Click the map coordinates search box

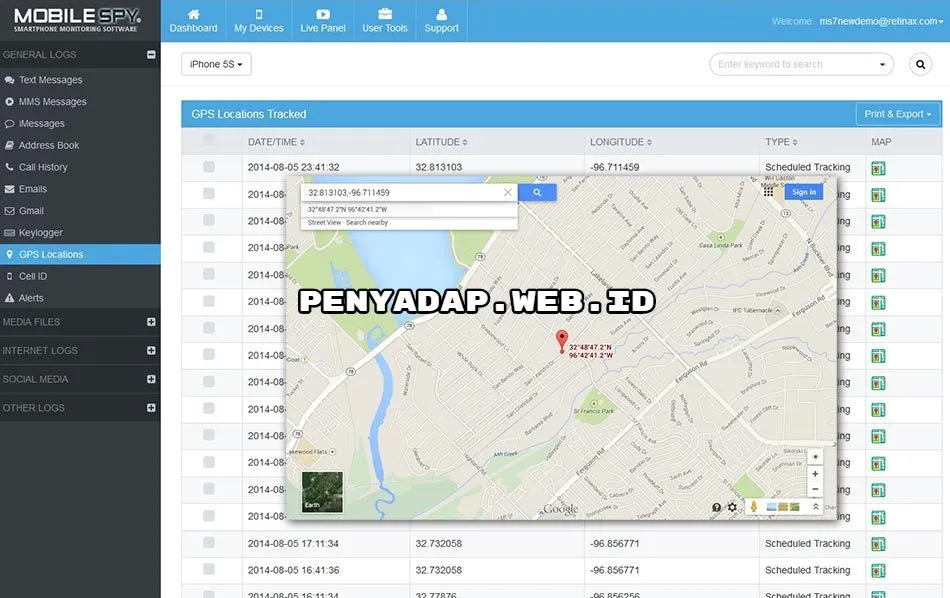click(x=400, y=193)
